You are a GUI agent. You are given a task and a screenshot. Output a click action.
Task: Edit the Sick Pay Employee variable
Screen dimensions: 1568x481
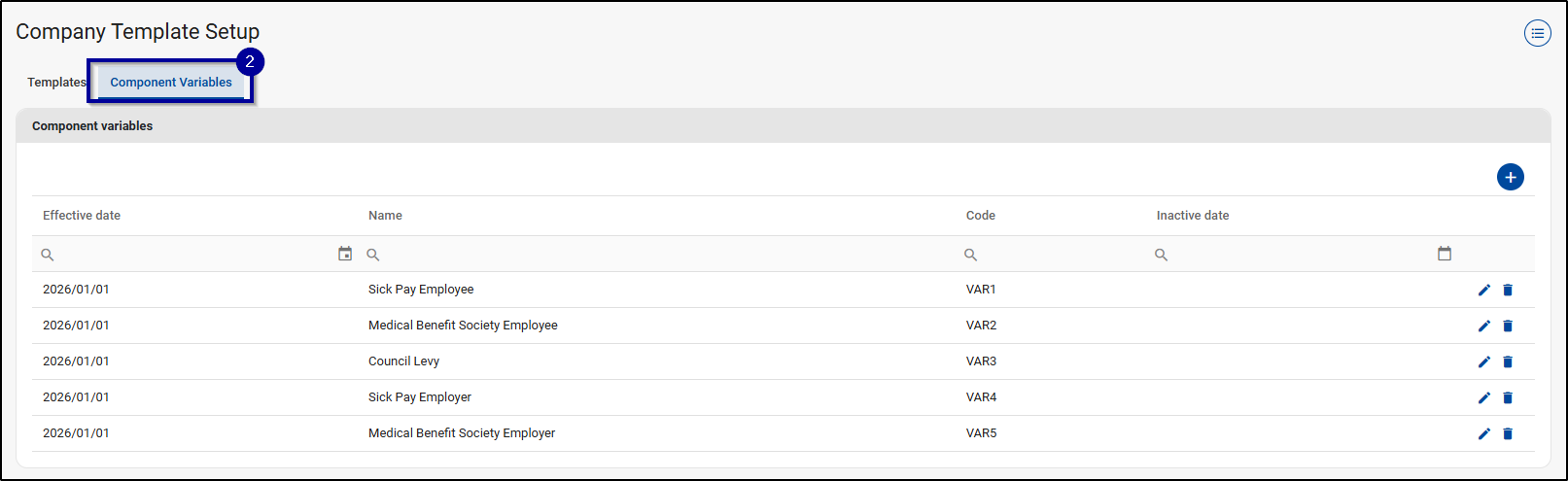[1483, 290]
